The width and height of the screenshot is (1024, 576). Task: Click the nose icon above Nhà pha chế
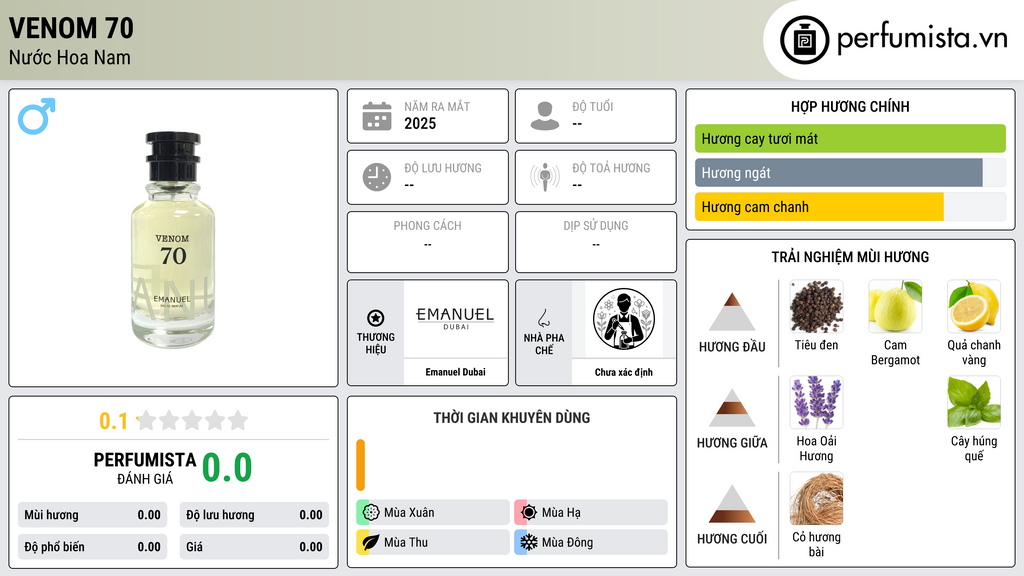[x=543, y=318]
